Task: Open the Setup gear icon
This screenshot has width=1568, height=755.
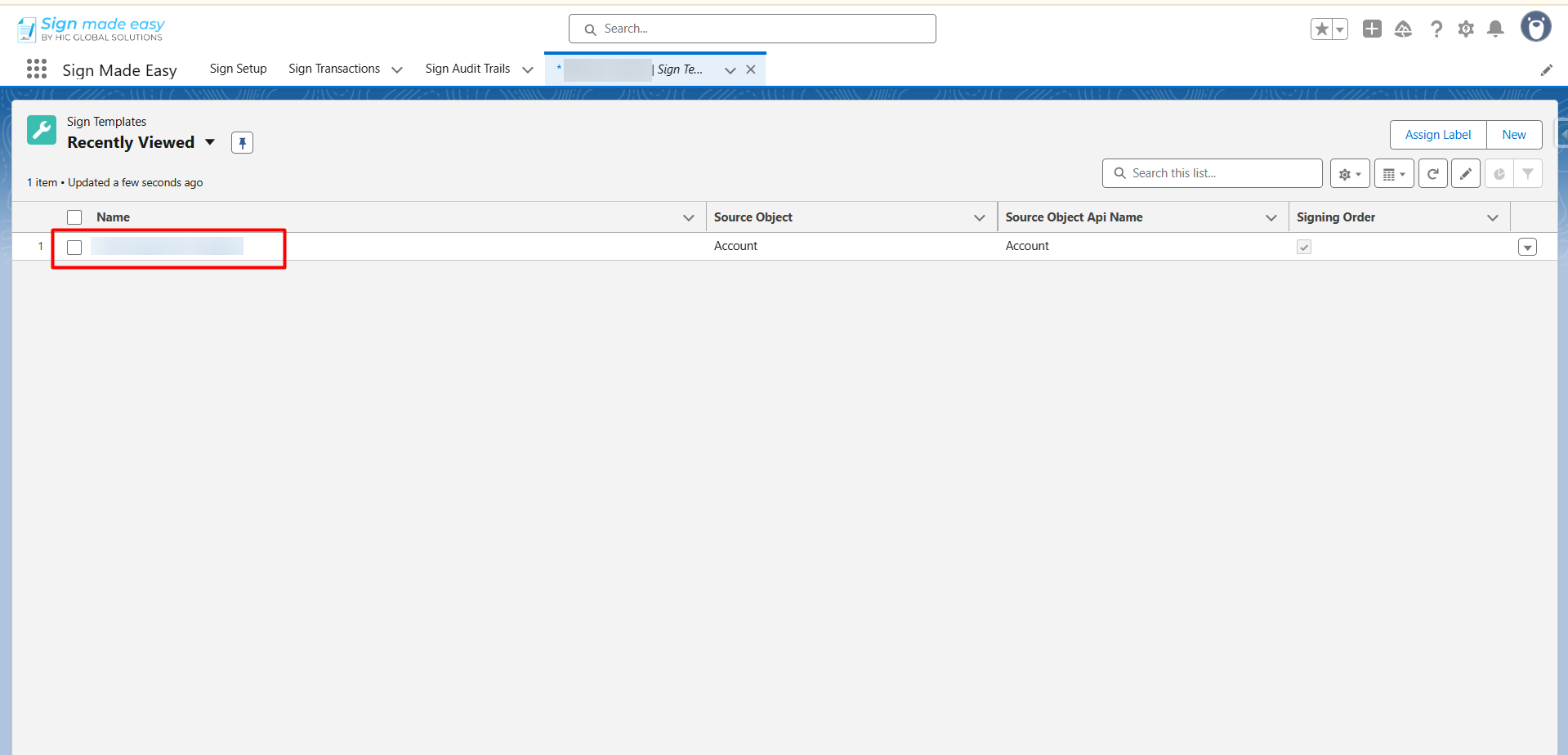Action: click(1466, 29)
